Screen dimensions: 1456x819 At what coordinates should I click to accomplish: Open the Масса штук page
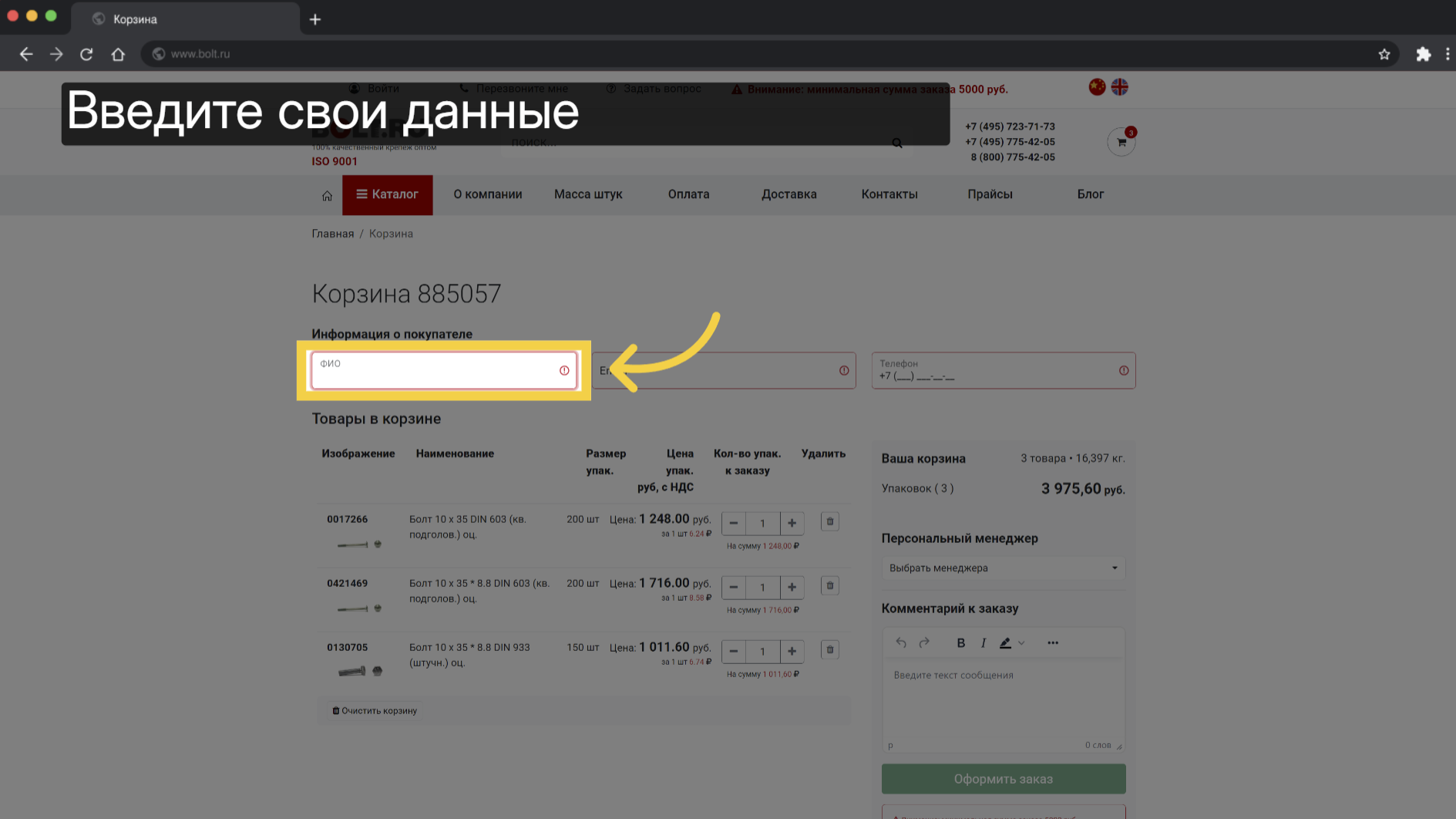(588, 194)
